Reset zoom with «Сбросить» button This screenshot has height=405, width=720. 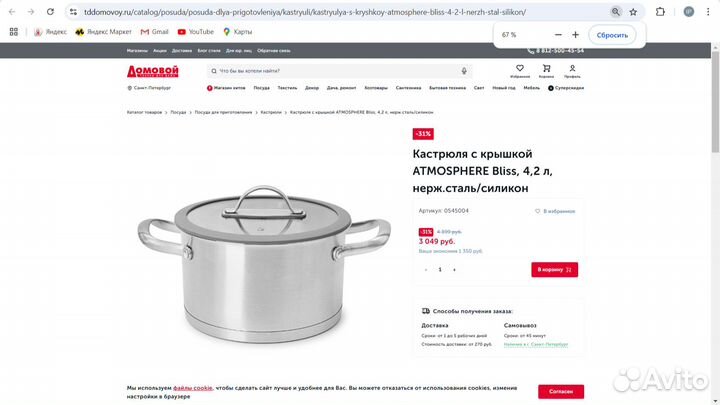tap(612, 35)
